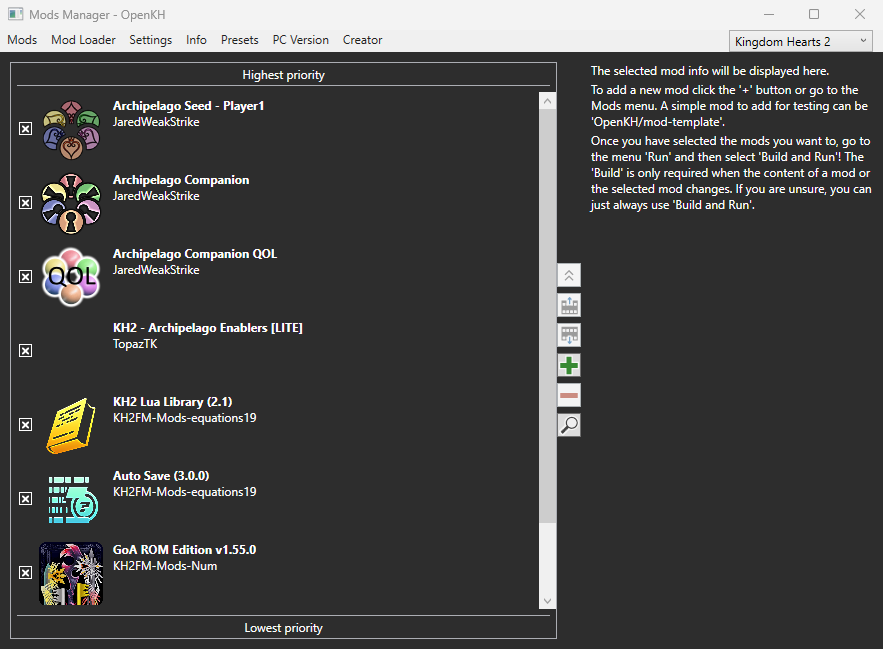Open the Creator menu
Image resolution: width=883 pixels, height=649 pixels.
(x=362, y=40)
